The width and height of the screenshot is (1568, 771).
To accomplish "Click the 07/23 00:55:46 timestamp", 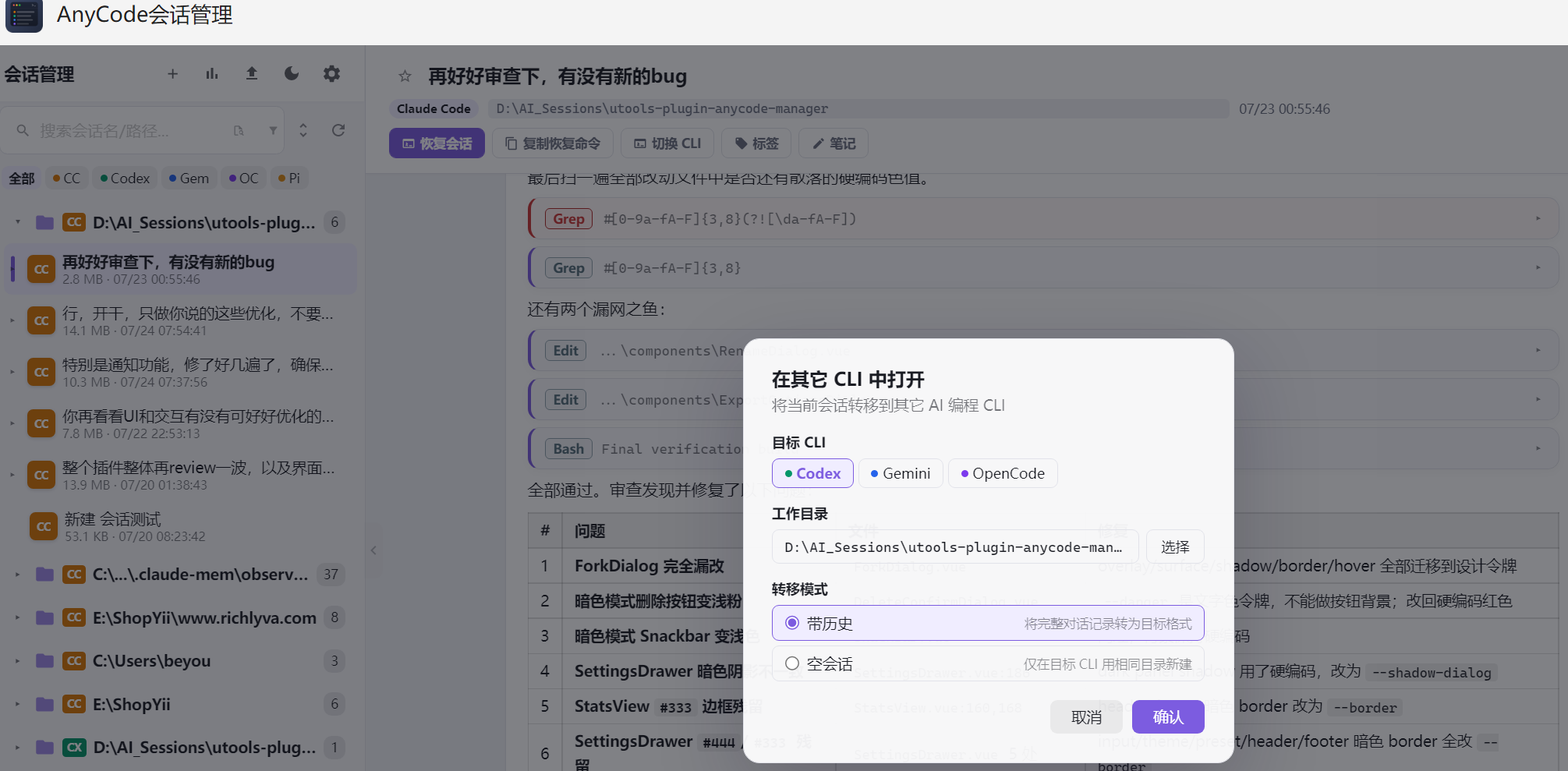I will pyautogui.click(x=1284, y=108).
